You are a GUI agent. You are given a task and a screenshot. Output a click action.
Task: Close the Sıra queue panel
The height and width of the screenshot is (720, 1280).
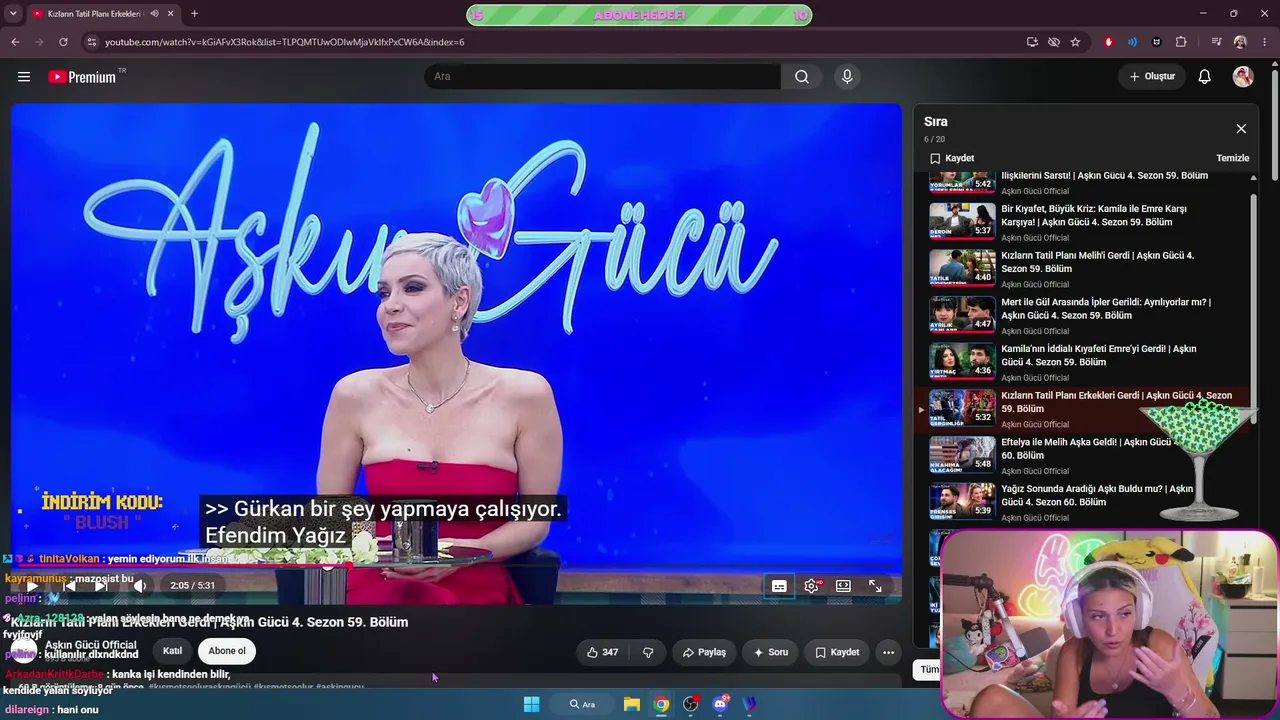(1241, 129)
